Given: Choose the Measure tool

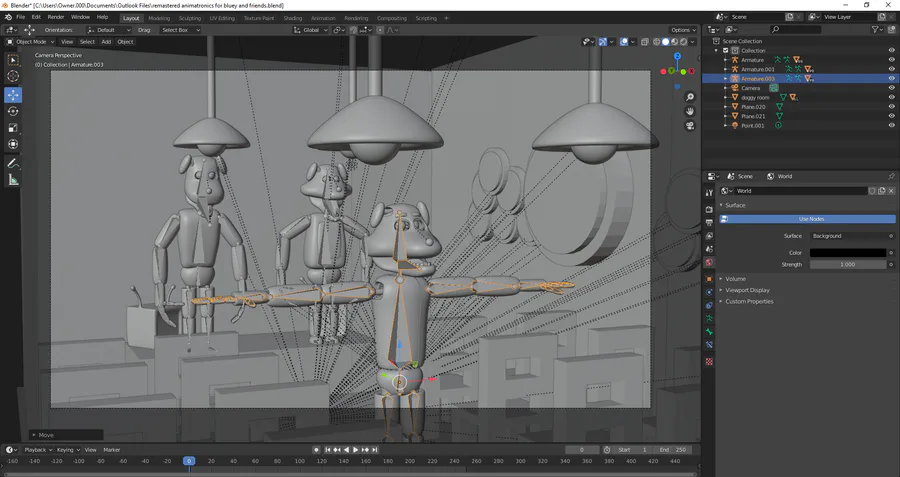Looking at the screenshot, I should click(13, 180).
